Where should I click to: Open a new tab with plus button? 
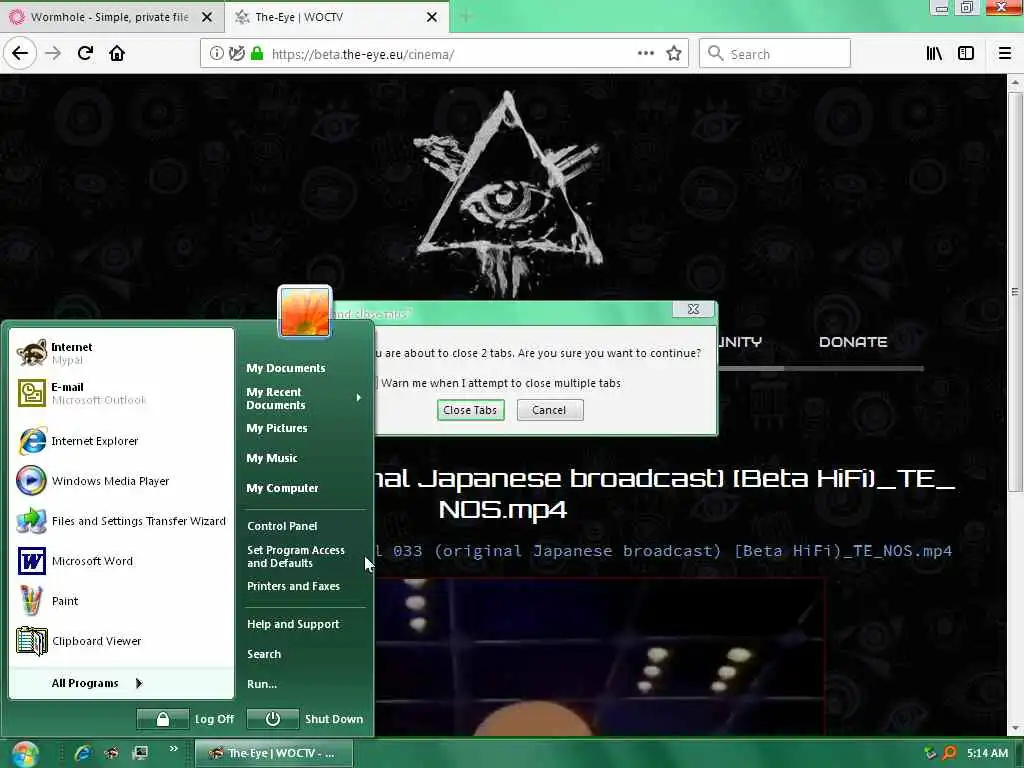466,17
